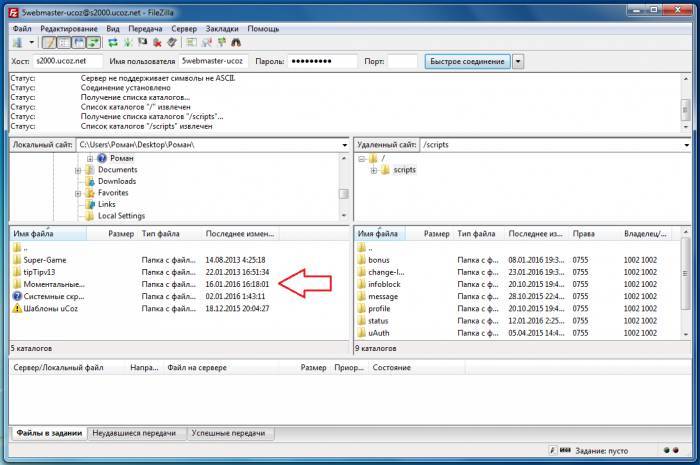Open the directory listing filters icon
The width and height of the screenshot is (700, 465).
(192, 43)
